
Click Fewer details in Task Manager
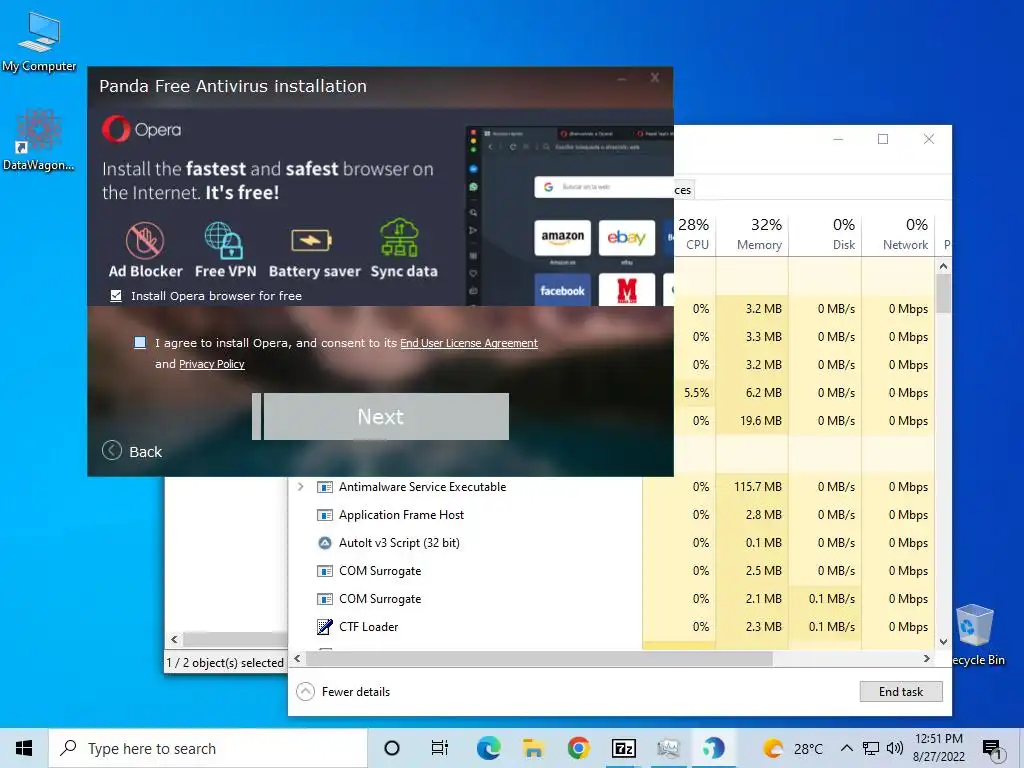(x=344, y=692)
